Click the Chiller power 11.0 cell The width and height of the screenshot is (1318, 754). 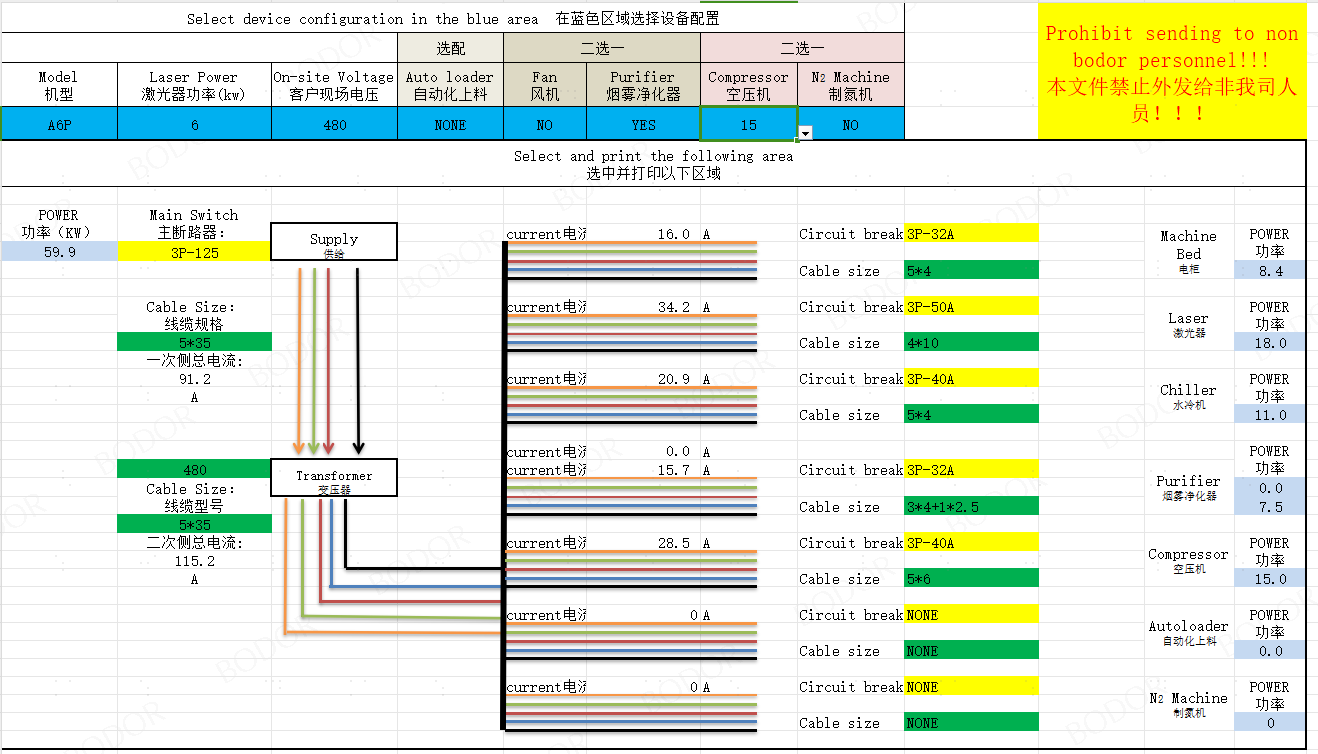click(x=1270, y=415)
